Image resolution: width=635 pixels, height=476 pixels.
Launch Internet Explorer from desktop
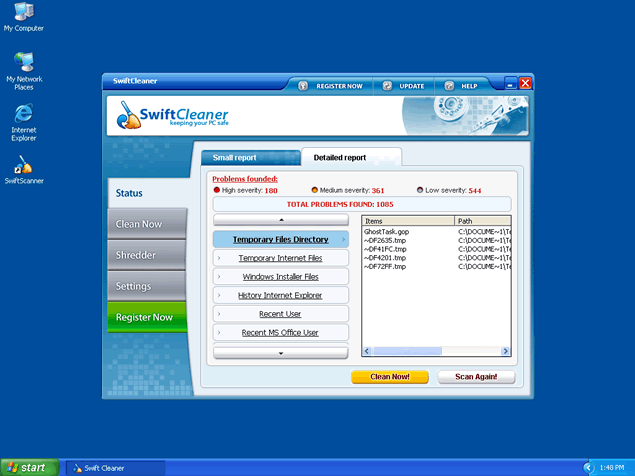click(23, 113)
